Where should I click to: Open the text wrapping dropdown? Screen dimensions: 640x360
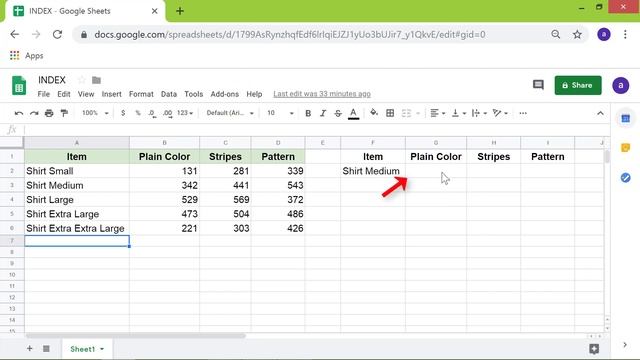[x=479, y=113]
